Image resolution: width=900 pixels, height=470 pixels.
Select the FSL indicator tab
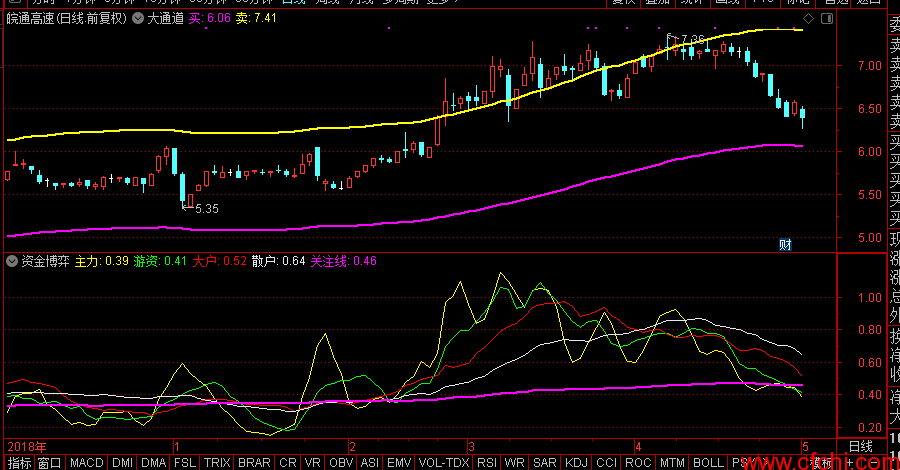[185, 463]
